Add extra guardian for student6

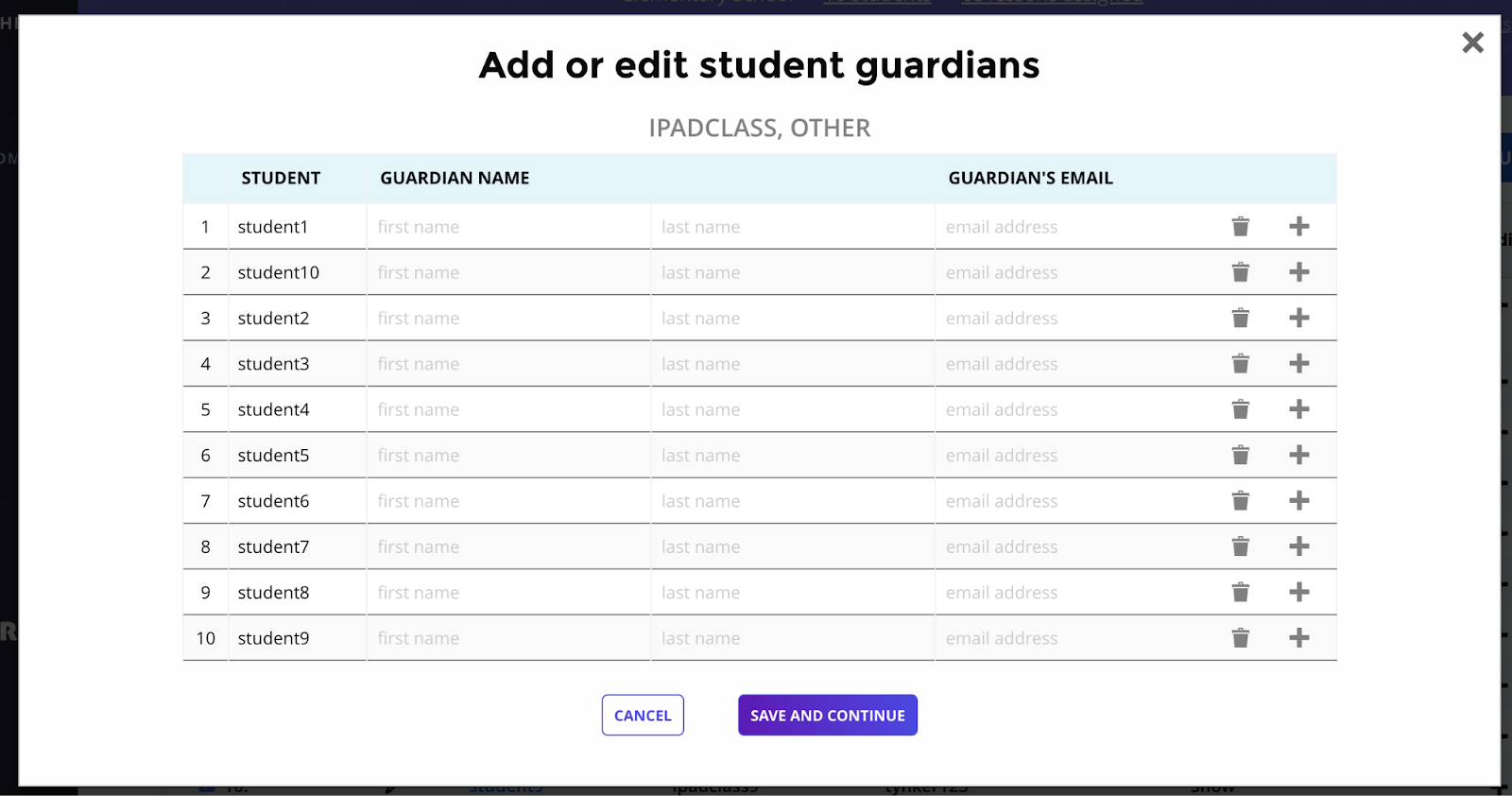click(1299, 501)
